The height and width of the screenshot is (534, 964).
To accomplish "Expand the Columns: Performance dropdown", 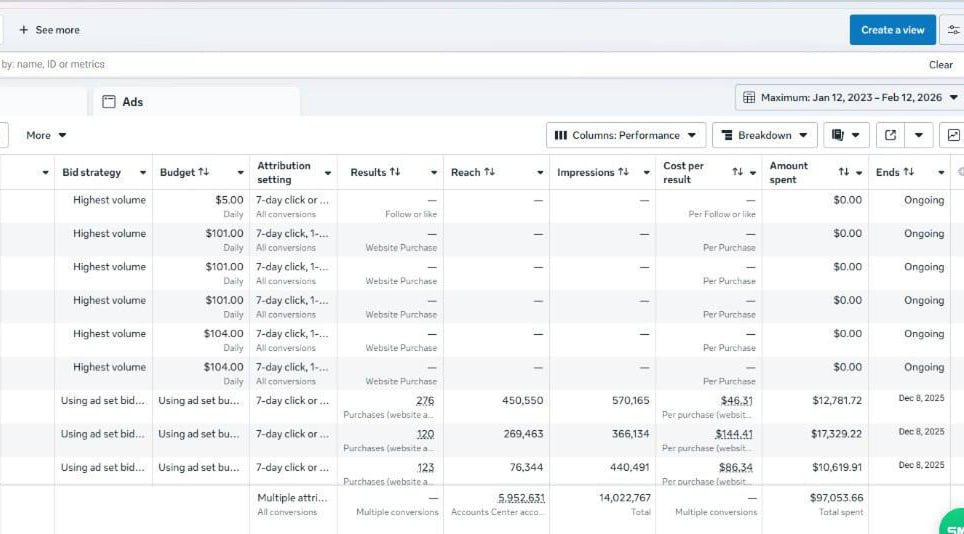I will point(625,135).
